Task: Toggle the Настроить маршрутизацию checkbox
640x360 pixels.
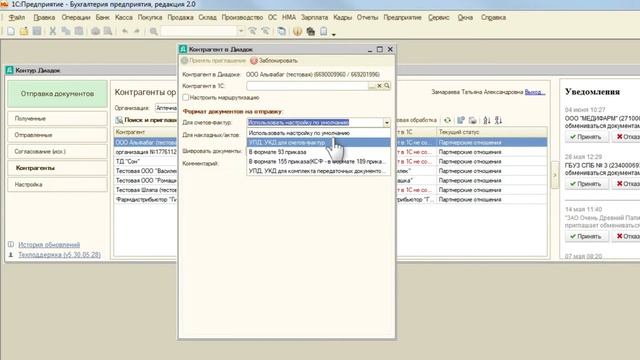Action: (186, 98)
